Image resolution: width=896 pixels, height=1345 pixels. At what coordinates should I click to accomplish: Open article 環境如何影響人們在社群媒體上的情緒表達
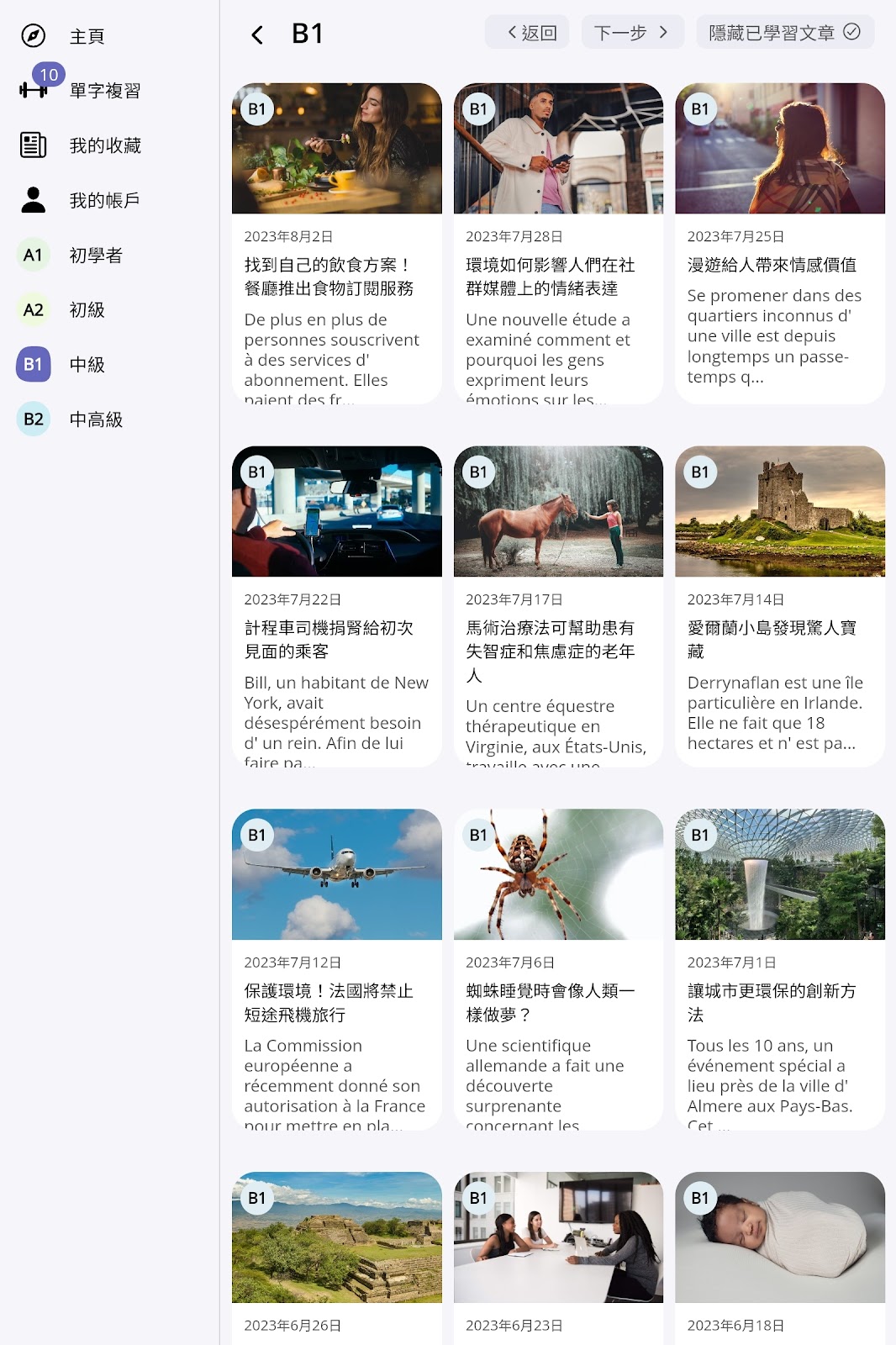pyautogui.click(x=551, y=277)
